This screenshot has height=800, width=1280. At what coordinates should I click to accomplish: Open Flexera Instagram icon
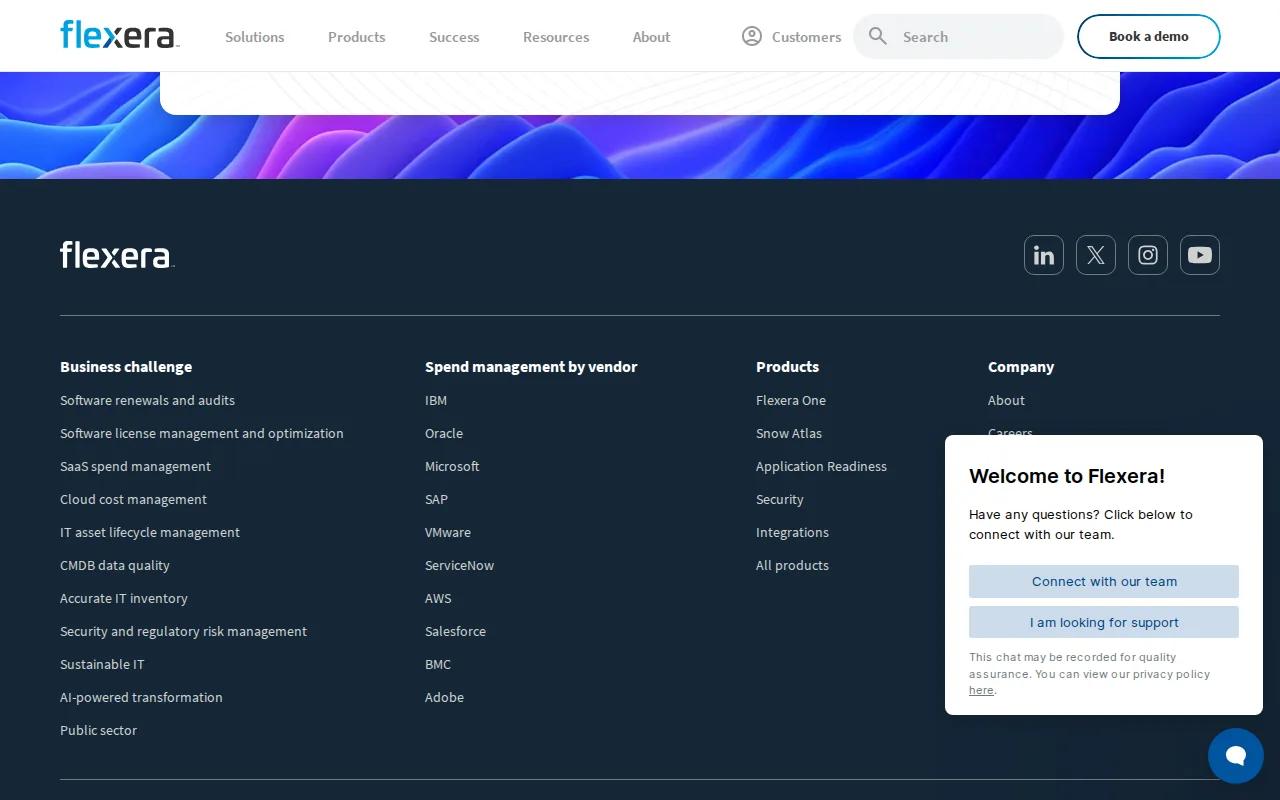pyautogui.click(x=1148, y=255)
